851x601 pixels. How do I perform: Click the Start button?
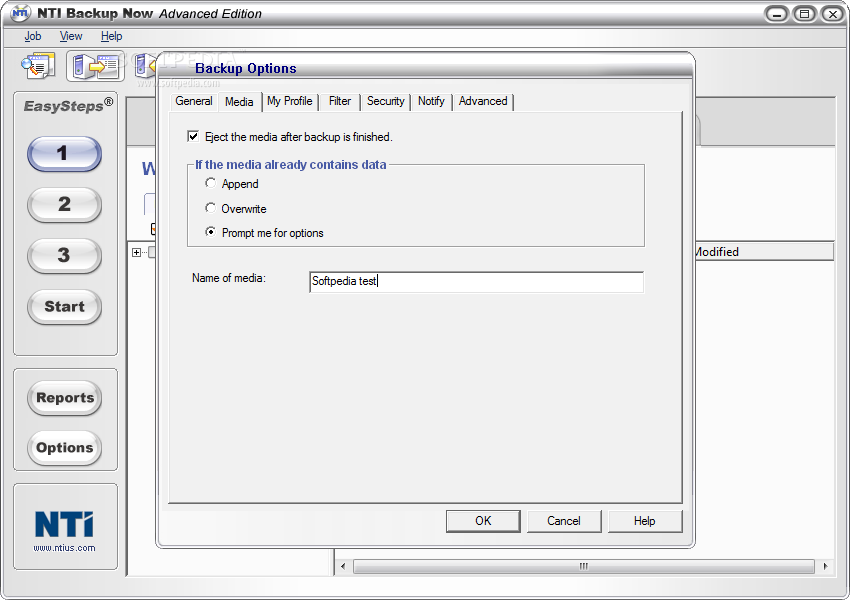click(64, 307)
